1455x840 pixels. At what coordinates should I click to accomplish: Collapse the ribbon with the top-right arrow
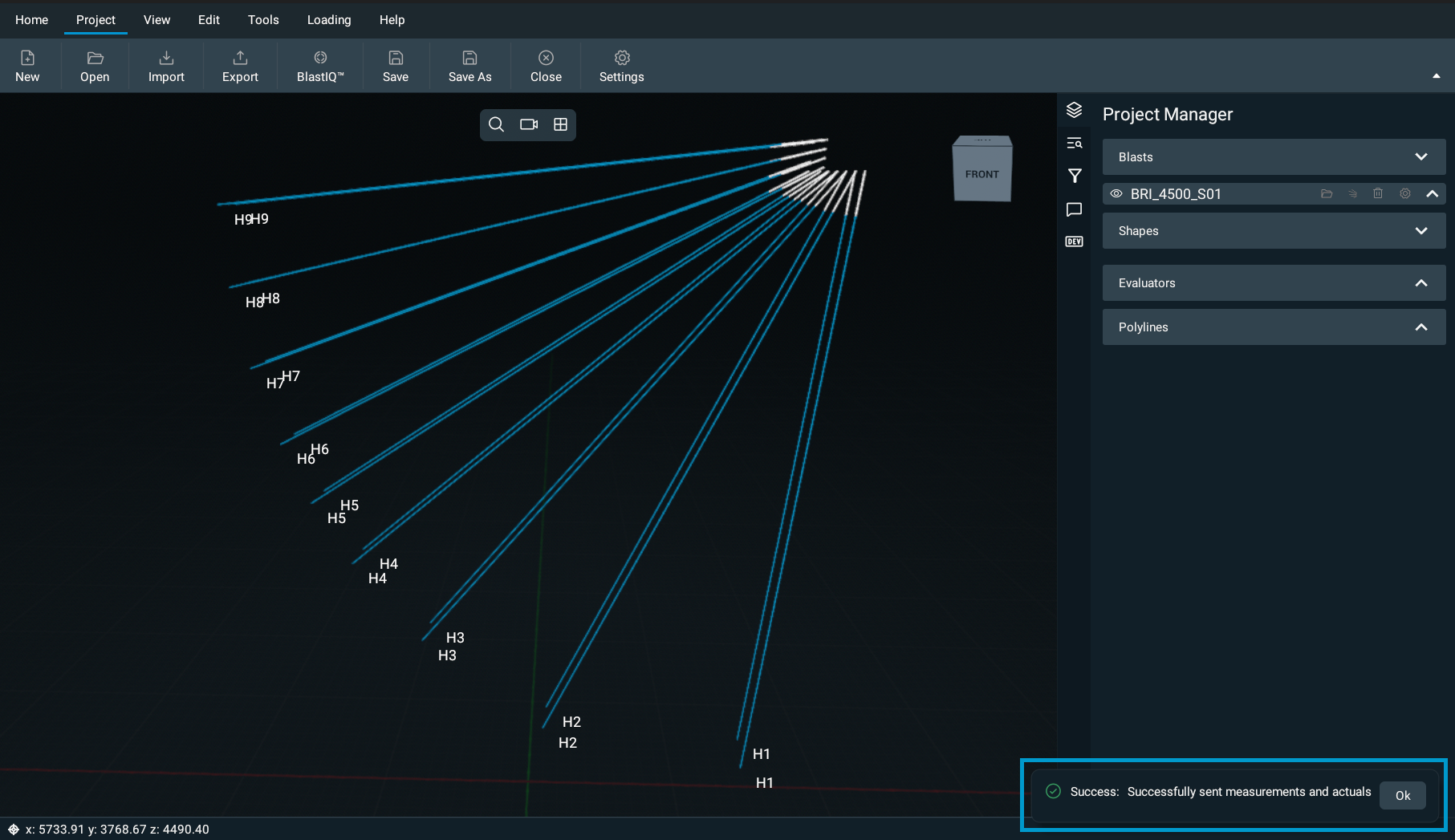(x=1437, y=76)
